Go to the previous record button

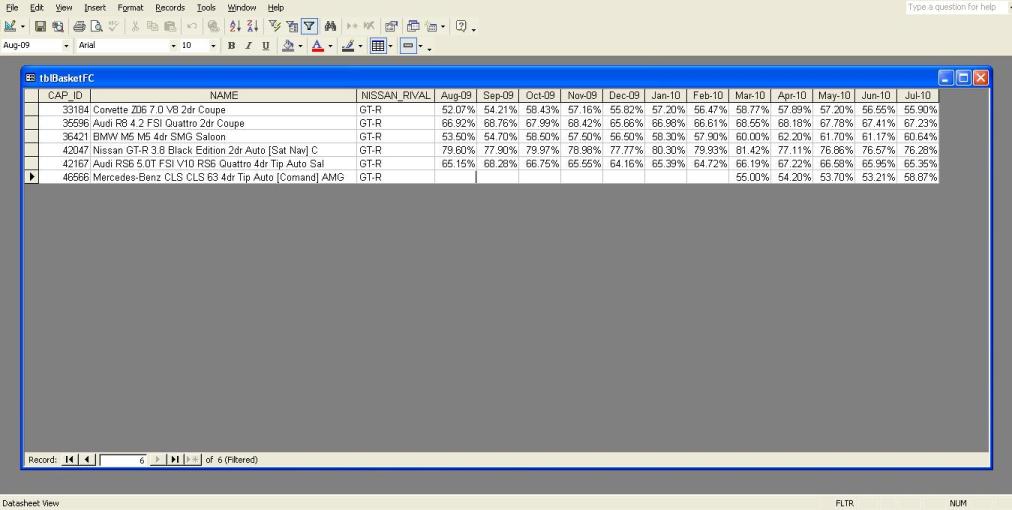pos(88,460)
